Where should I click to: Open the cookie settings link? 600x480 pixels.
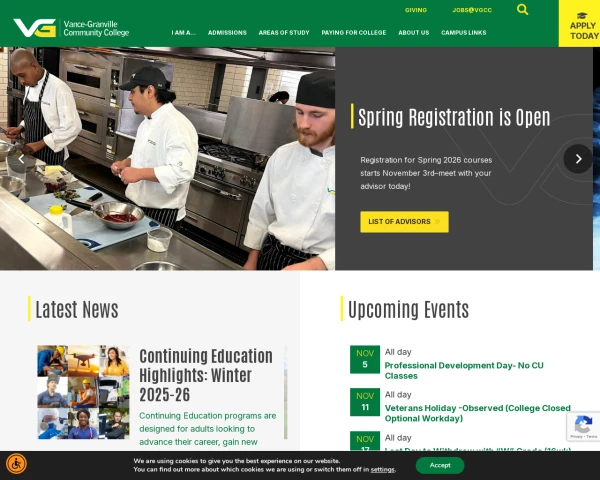pos(382,470)
